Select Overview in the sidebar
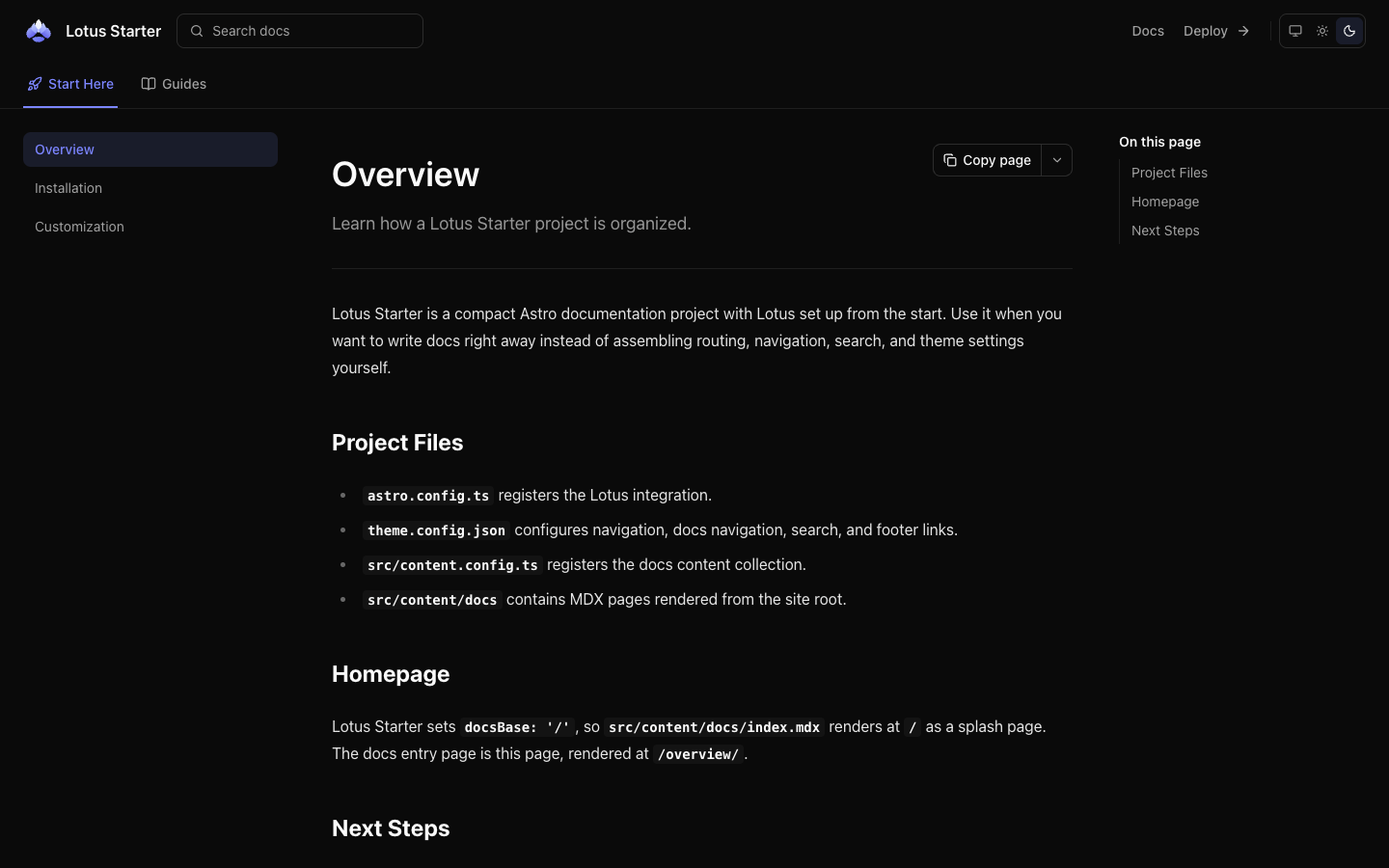 (150, 149)
